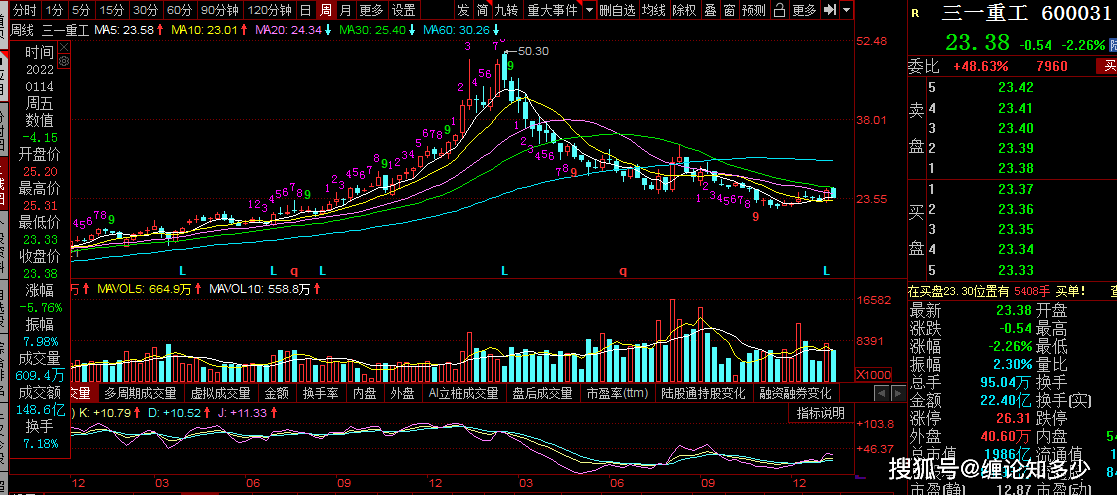Open the dropdown arrow at toolbar's right end

pos(848,10)
